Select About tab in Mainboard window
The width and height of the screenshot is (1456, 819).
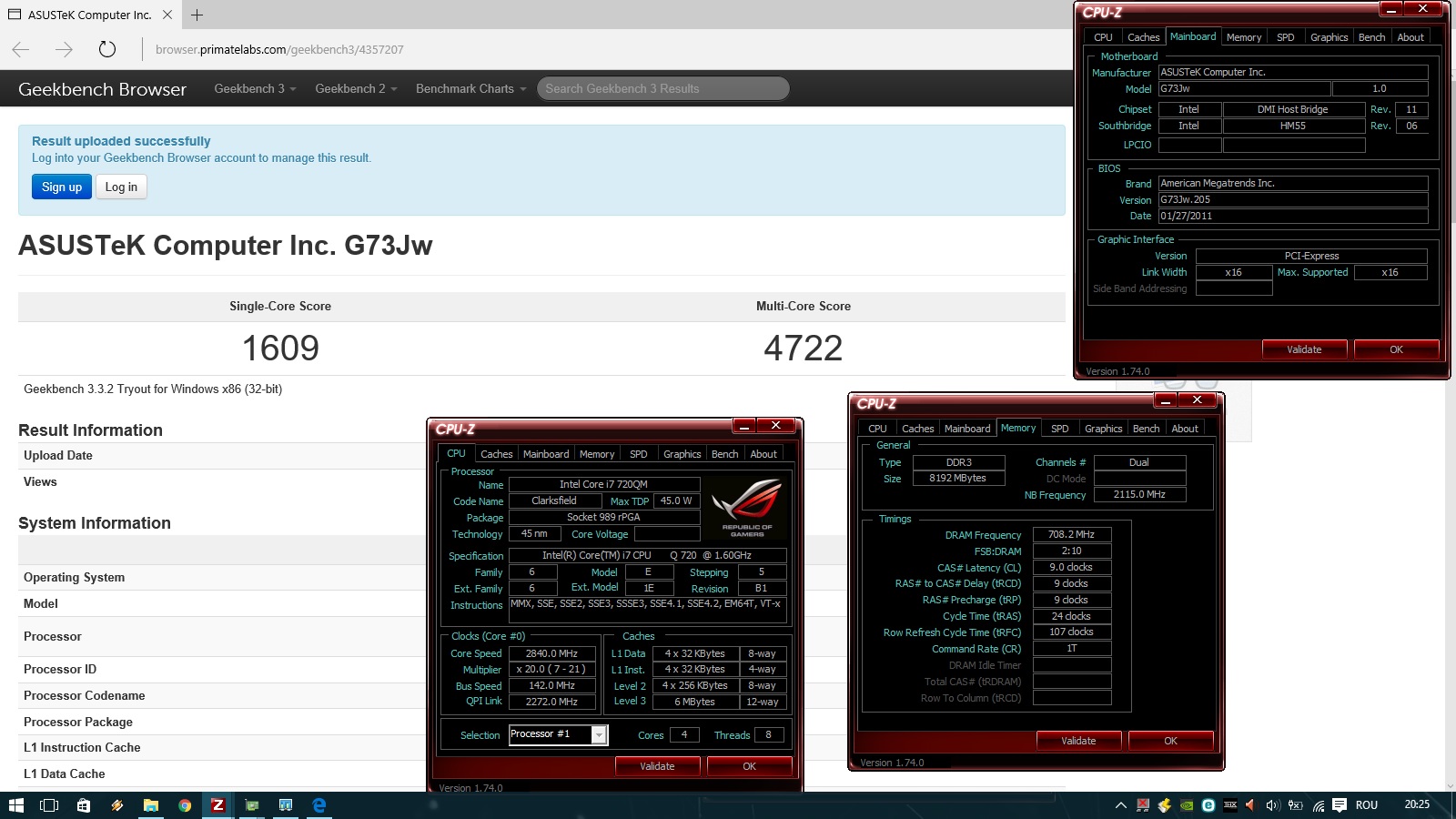(1410, 37)
